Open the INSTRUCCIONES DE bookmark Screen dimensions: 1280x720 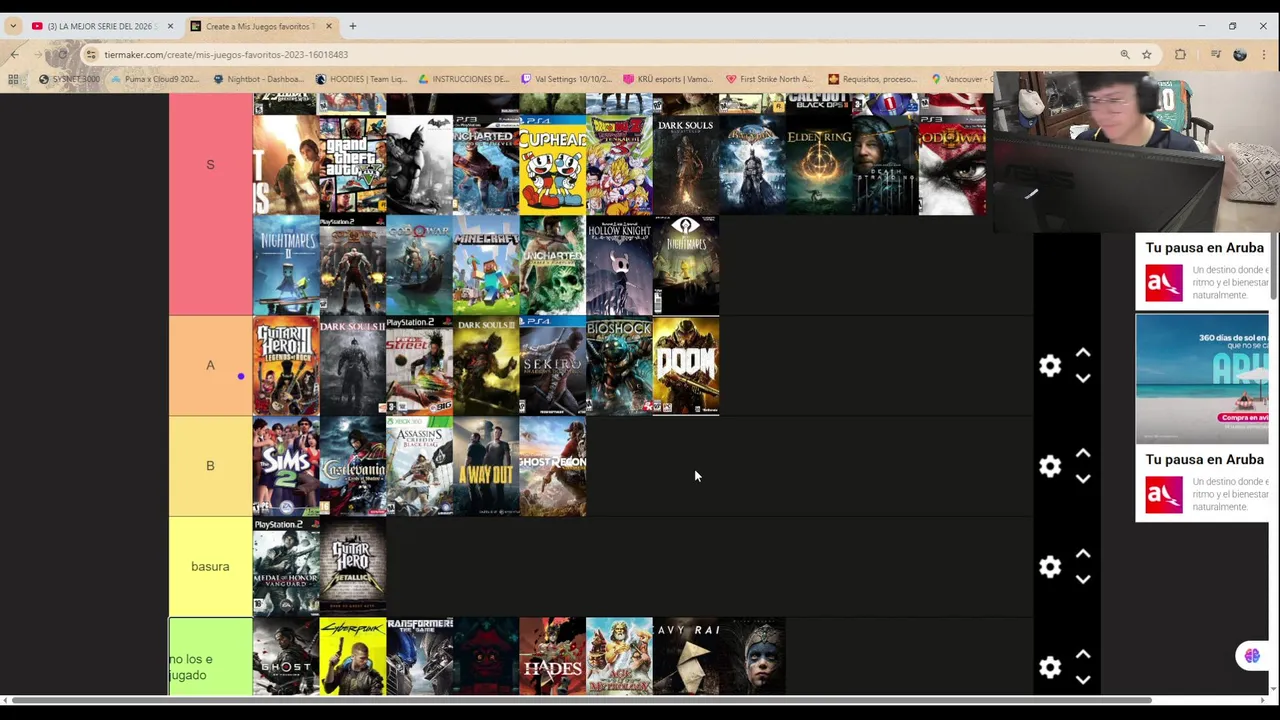463,79
